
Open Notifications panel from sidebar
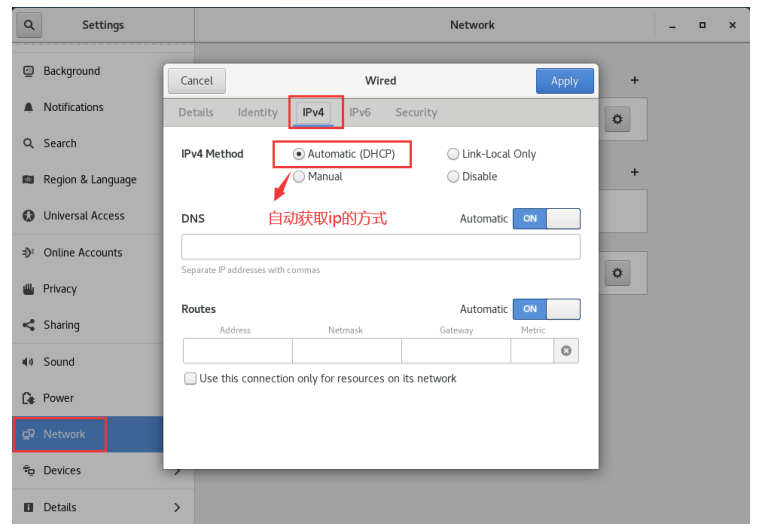point(73,107)
